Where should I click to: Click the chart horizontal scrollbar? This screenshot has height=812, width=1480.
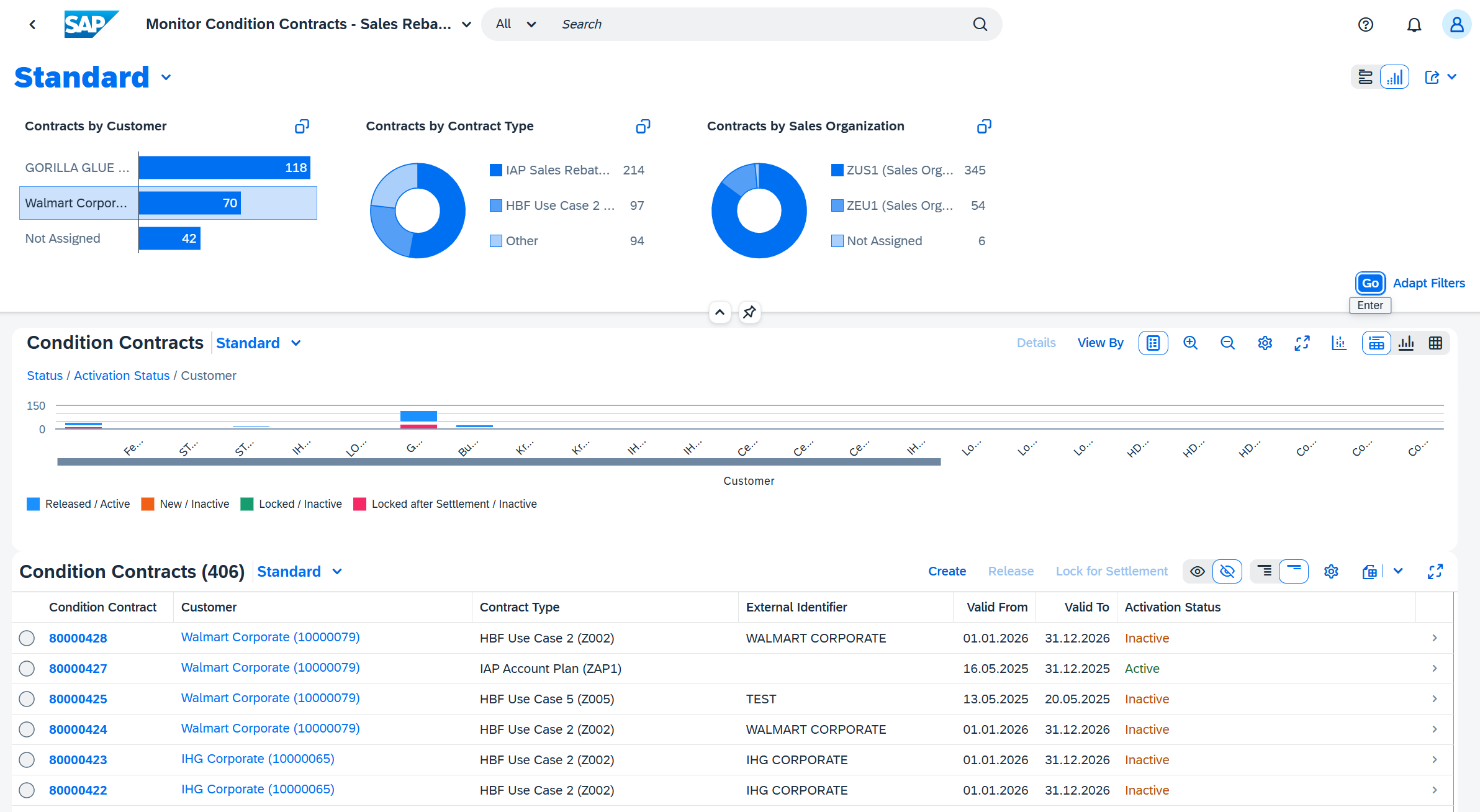pyautogui.click(x=499, y=462)
